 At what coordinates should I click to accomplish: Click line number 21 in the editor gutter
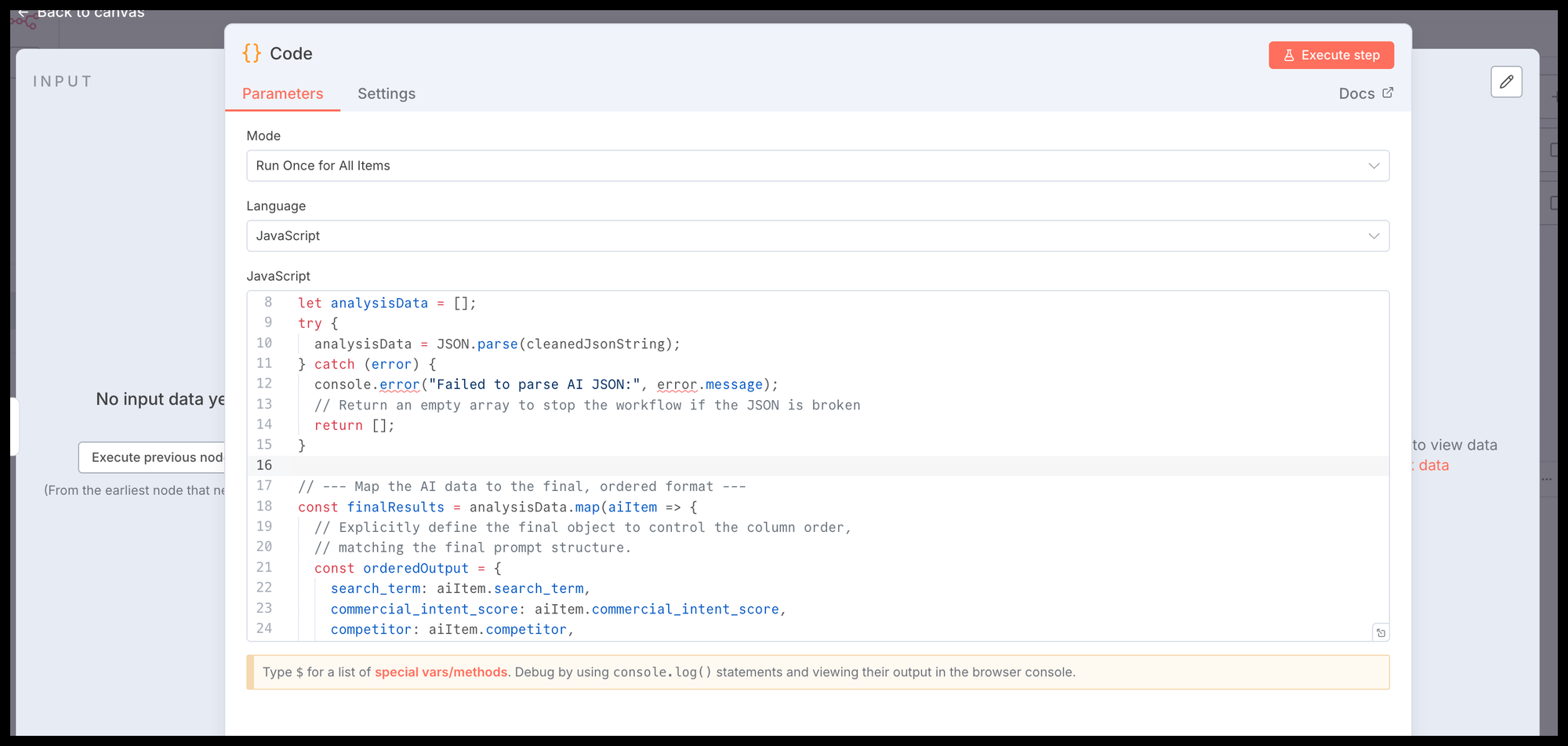(264, 567)
